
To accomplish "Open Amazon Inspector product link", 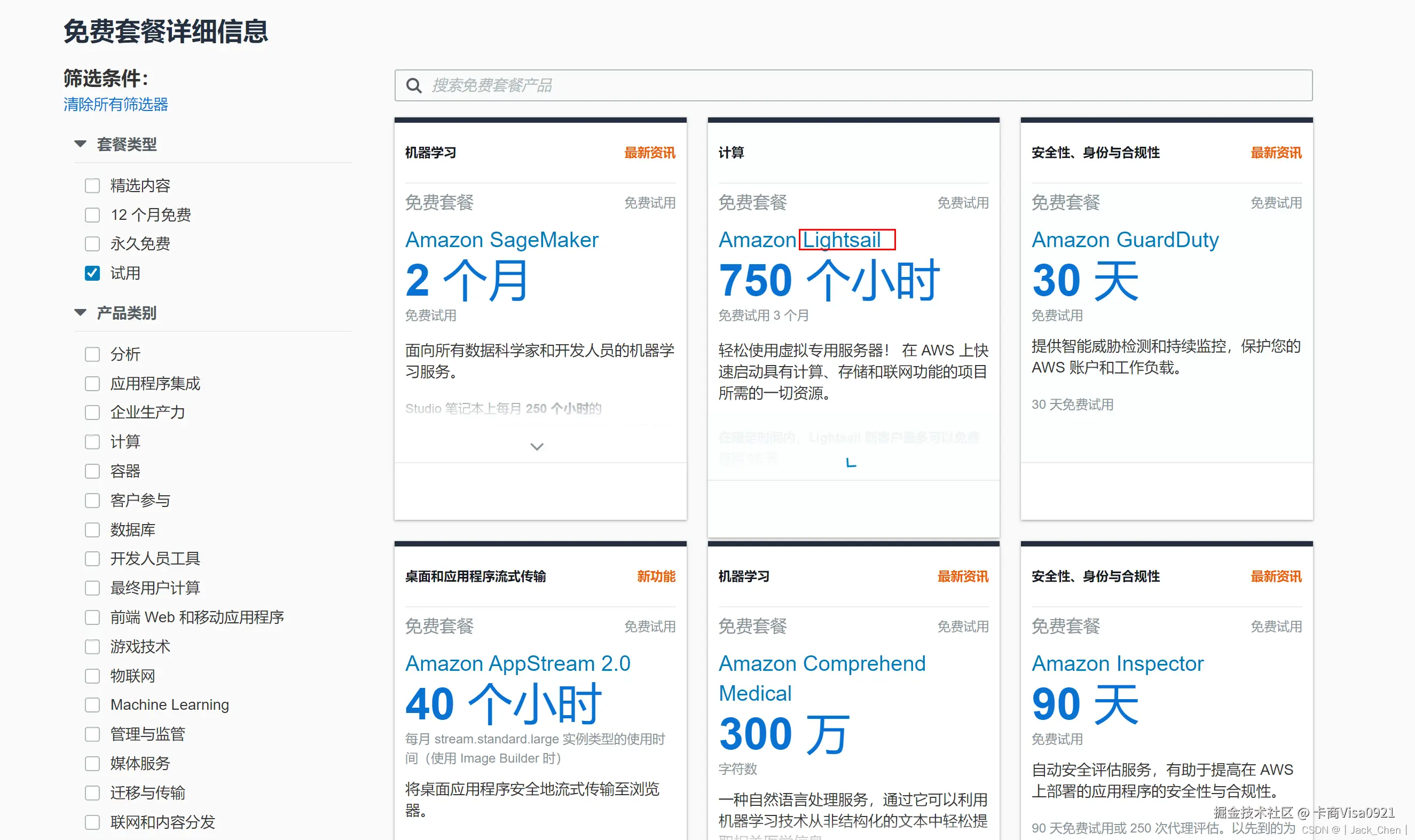I will [x=1117, y=663].
